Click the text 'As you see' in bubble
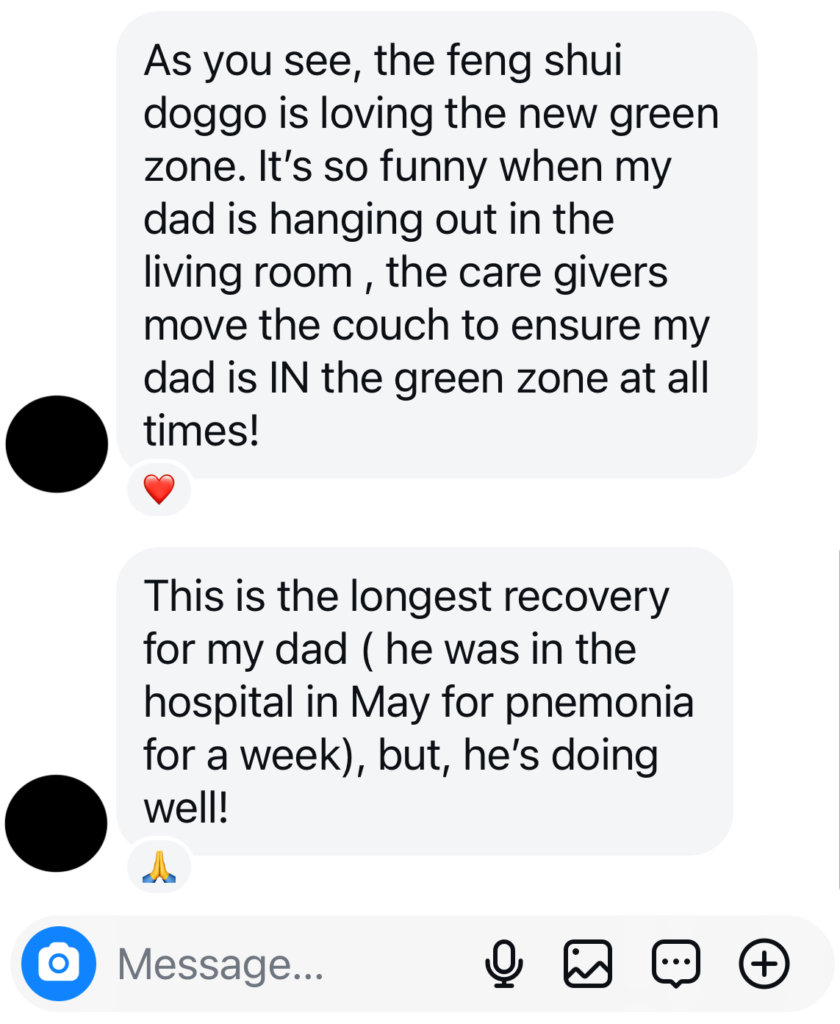 pos(252,62)
